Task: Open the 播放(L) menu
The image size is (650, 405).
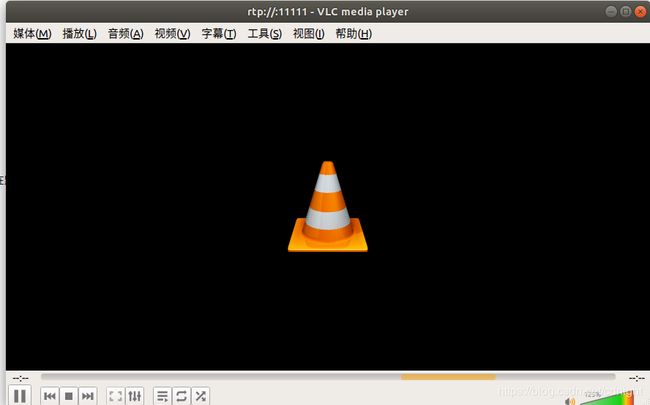Action: (x=80, y=34)
